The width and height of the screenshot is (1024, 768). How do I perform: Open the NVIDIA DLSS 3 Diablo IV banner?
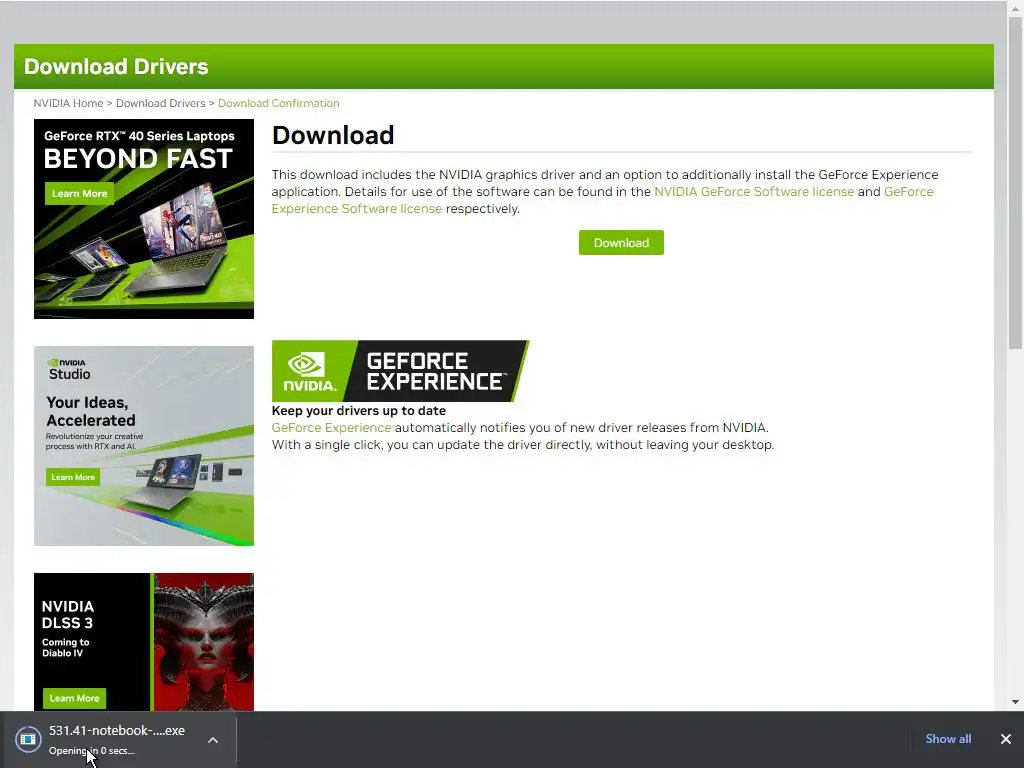tap(144, 642)
